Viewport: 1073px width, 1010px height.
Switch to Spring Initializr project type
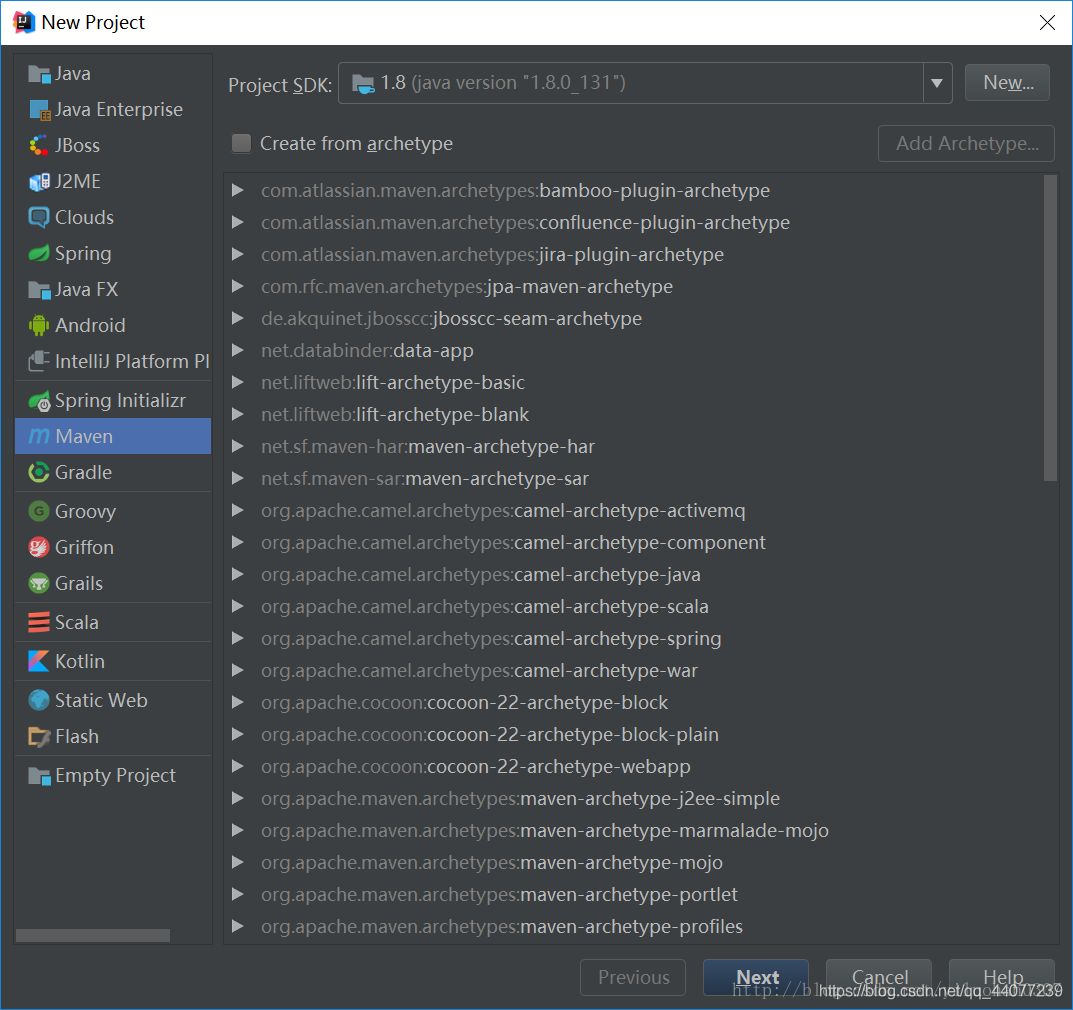click(113, 401)
